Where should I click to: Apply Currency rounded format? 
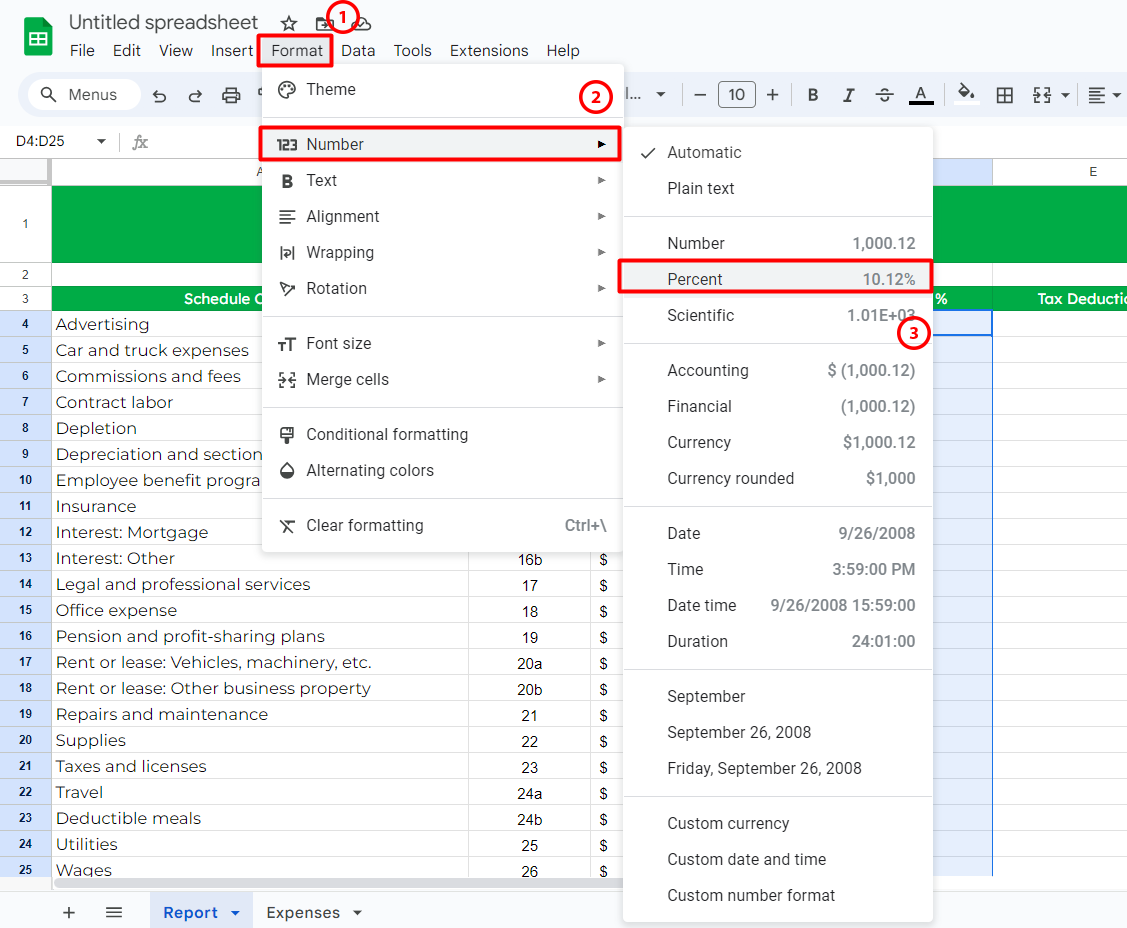[778, 479]
